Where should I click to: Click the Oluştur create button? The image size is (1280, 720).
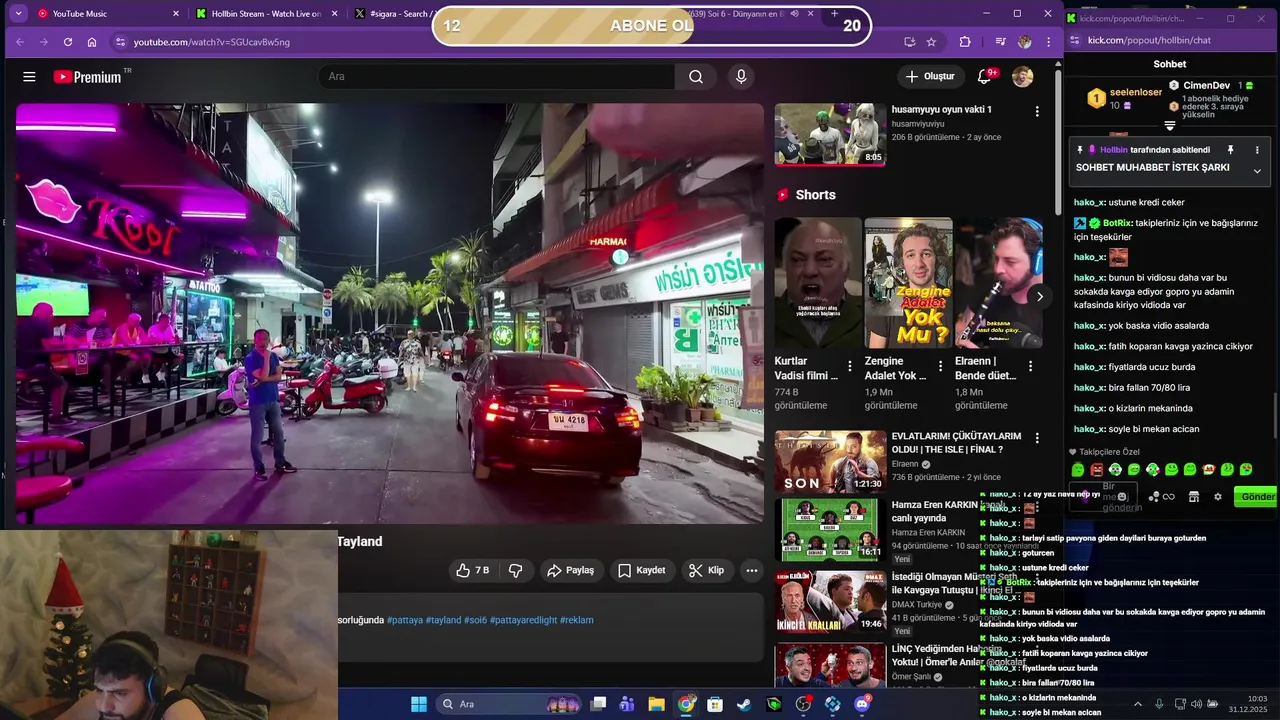point(930,77)
